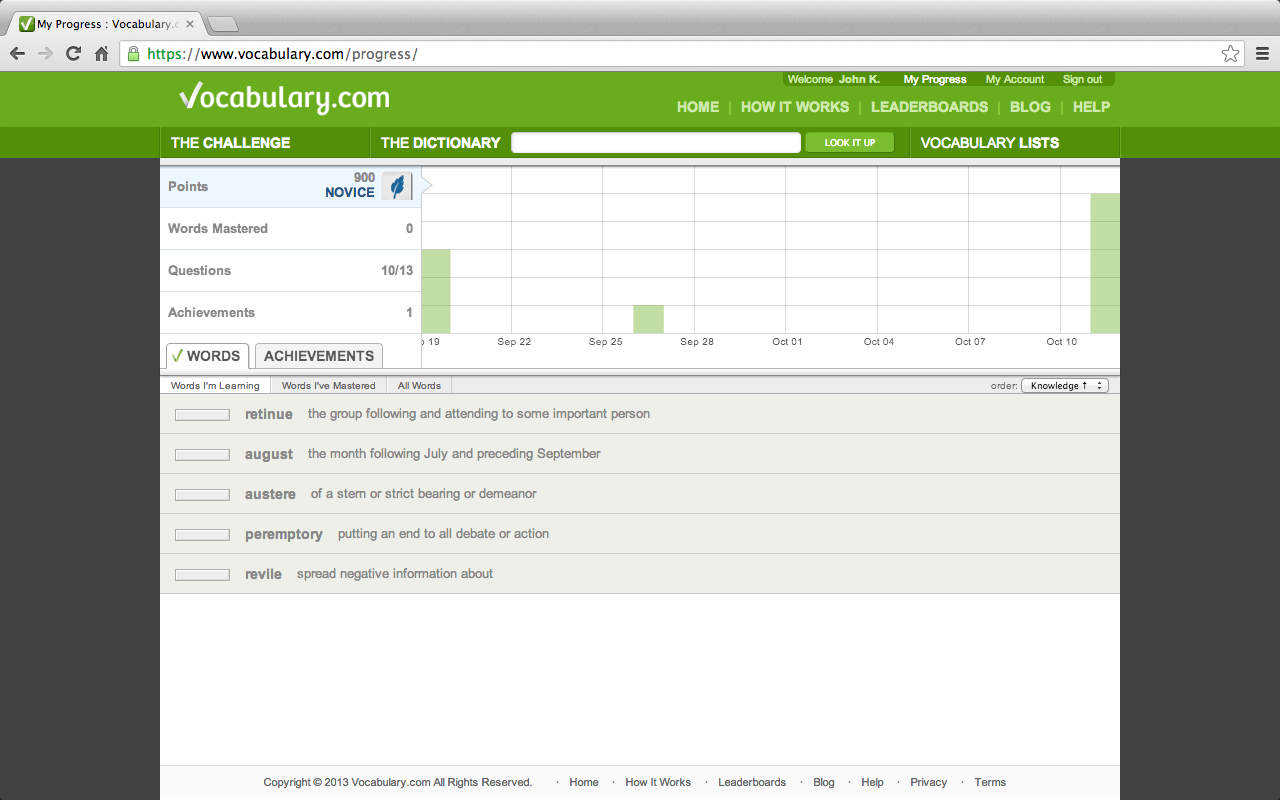Screen dimensions: 1280x800
Task: Open footer Leaderboards link
Action: click(x=752, y=782)
